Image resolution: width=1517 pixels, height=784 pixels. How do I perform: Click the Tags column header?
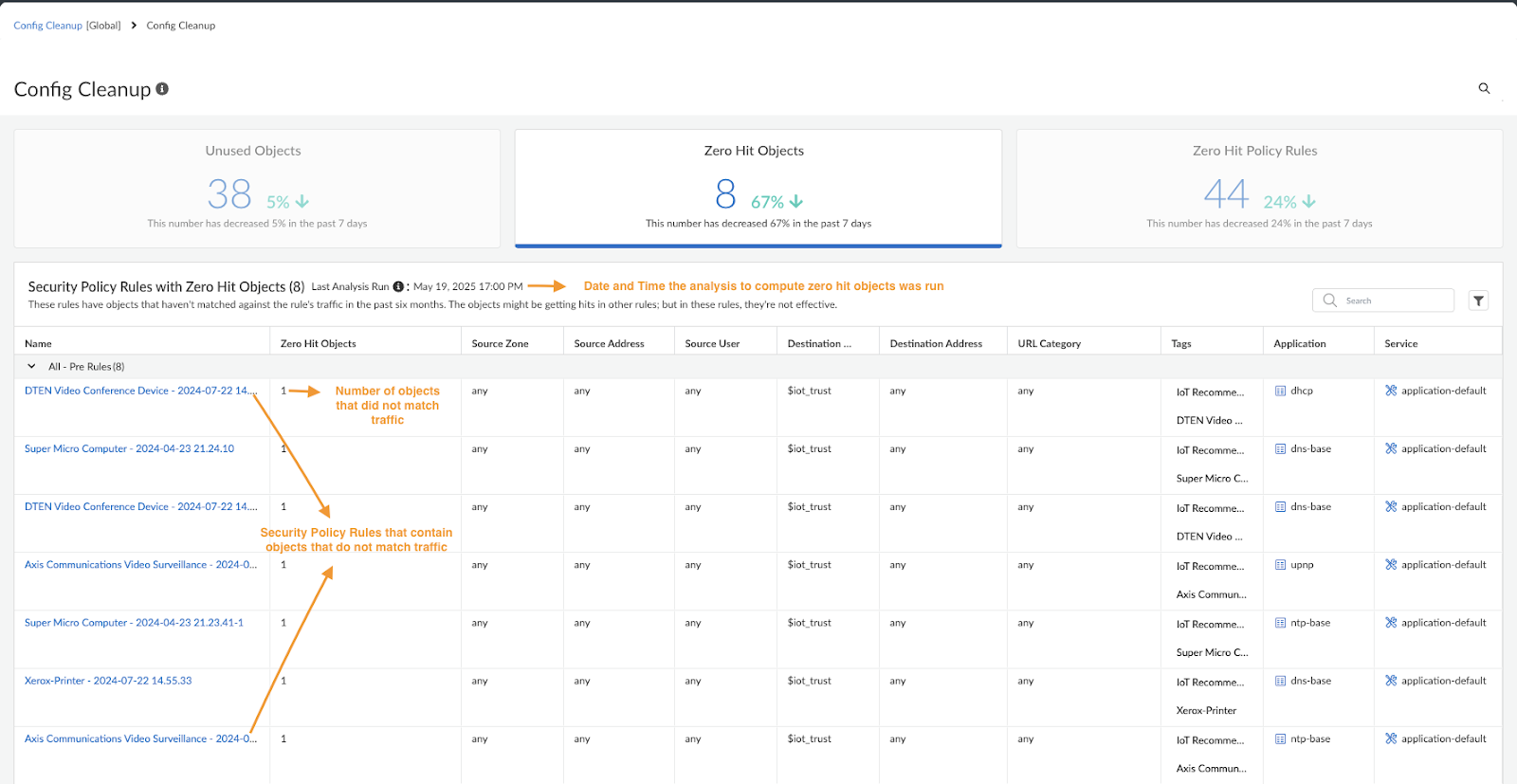tap(1181, 343)
